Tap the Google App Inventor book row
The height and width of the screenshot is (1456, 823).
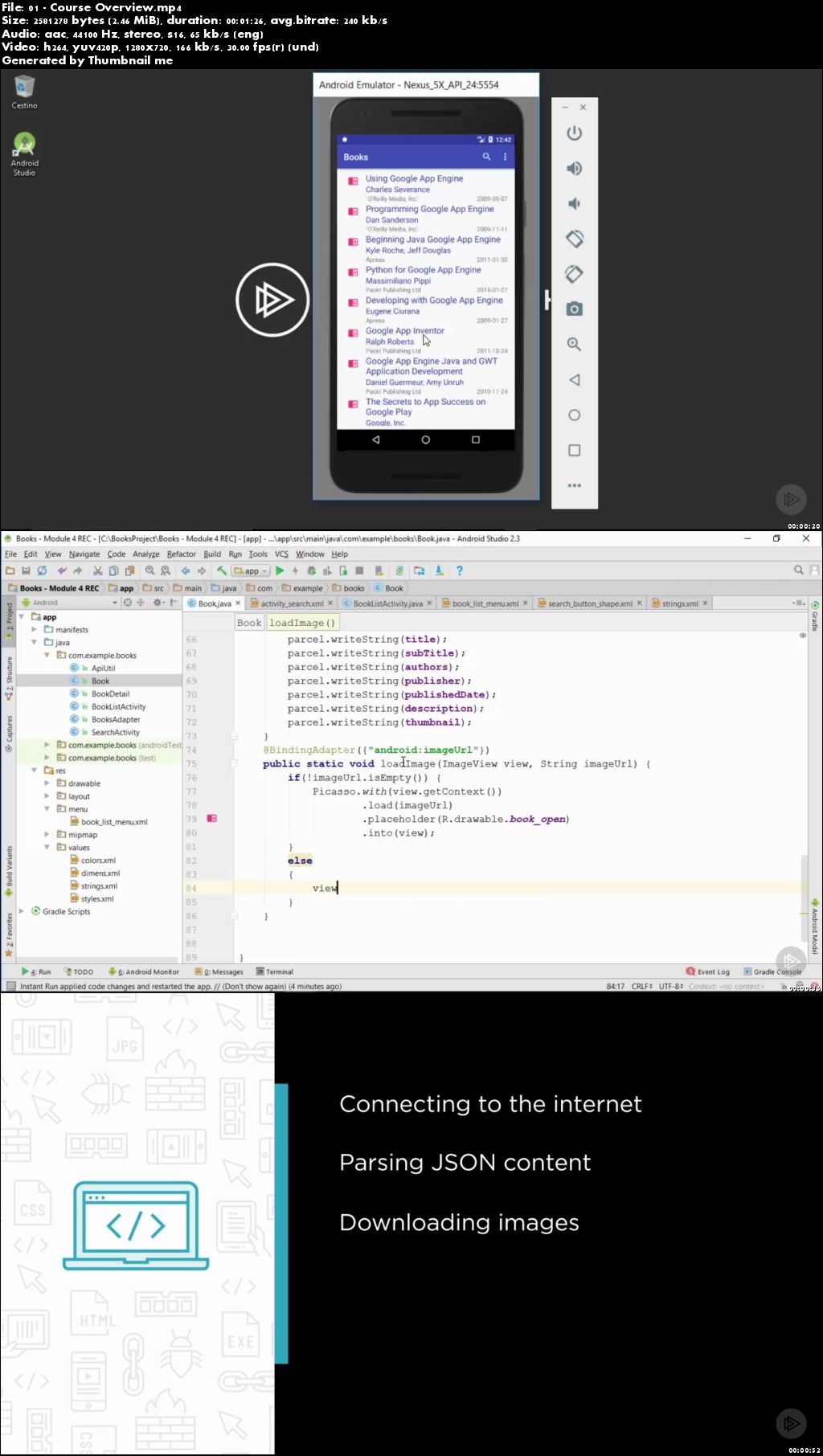click(x=426, y=341)
